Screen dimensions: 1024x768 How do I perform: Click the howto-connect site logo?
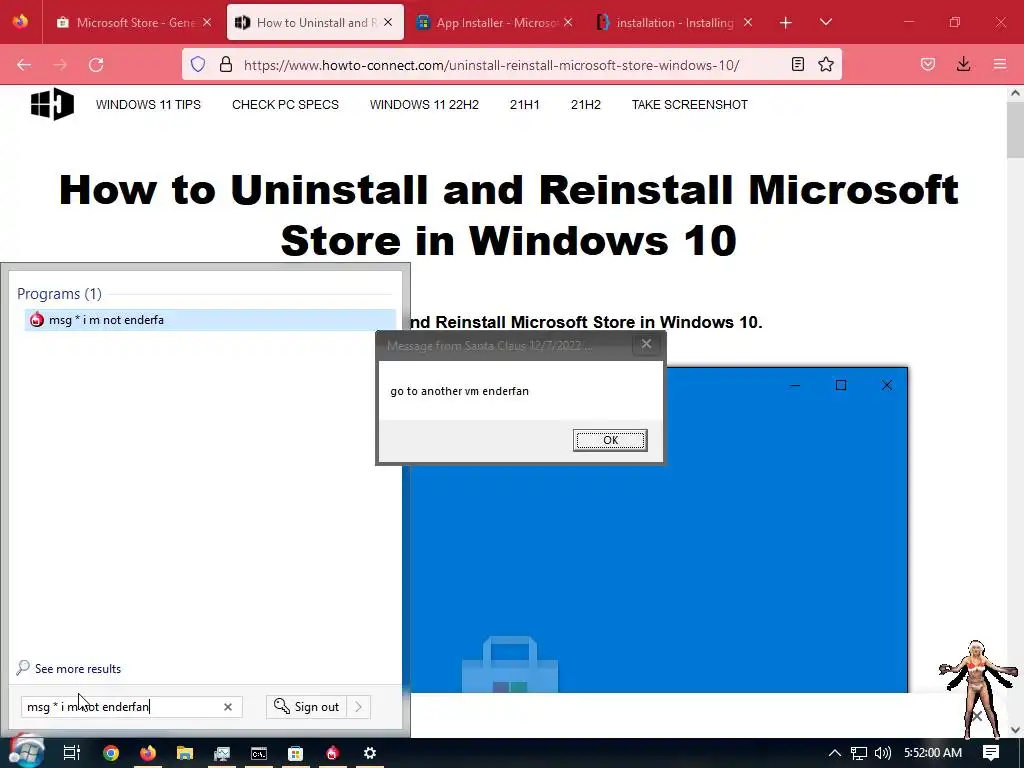pyautogui.click(x=52, y=104)
